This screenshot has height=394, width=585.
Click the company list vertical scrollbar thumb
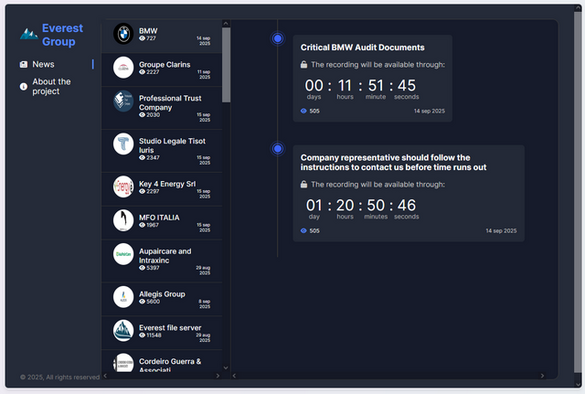pos(226,65)
